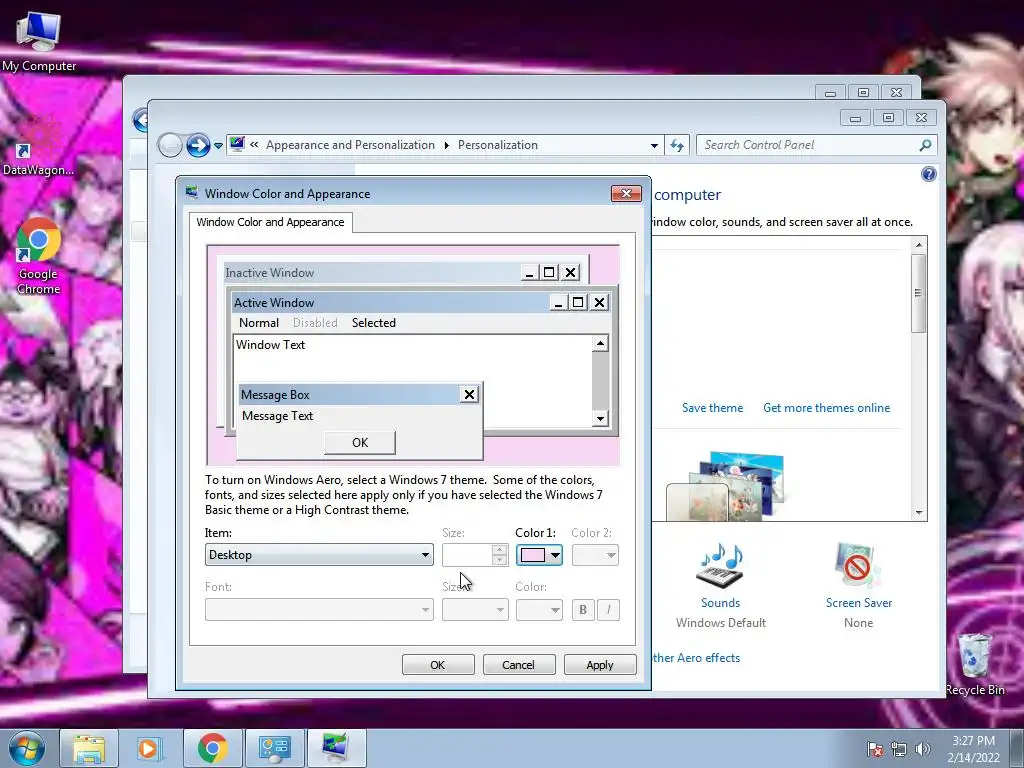Click Selected menu in preview

click(374, 323)
